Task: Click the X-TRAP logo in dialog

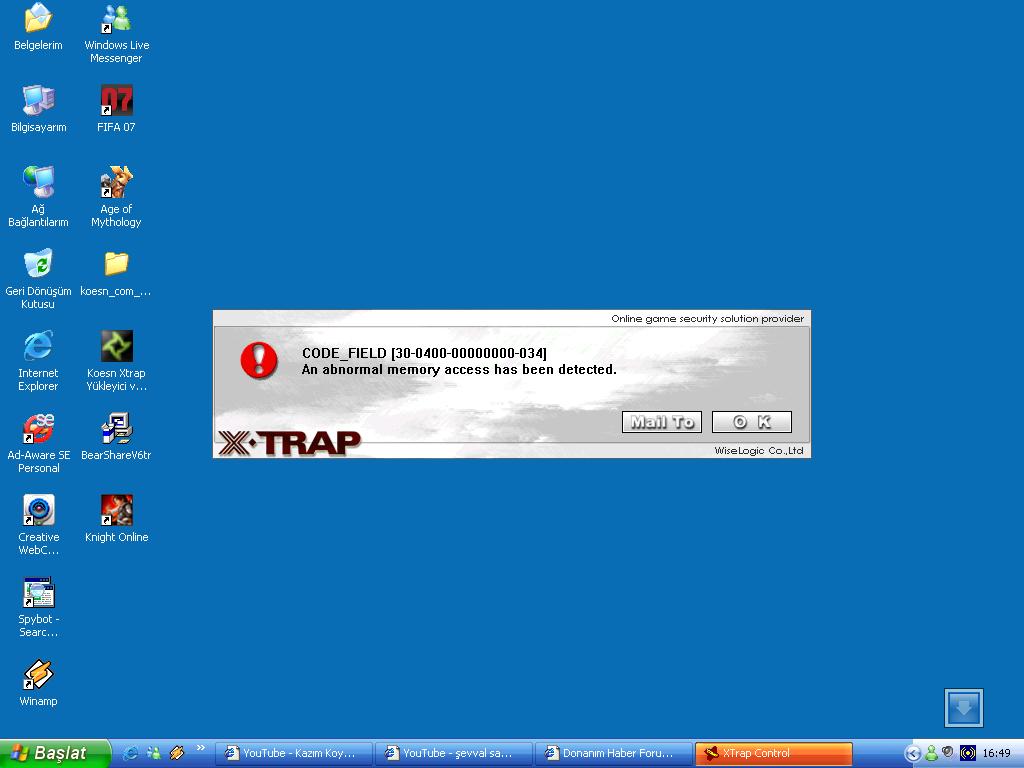Action: coord(289,443)
